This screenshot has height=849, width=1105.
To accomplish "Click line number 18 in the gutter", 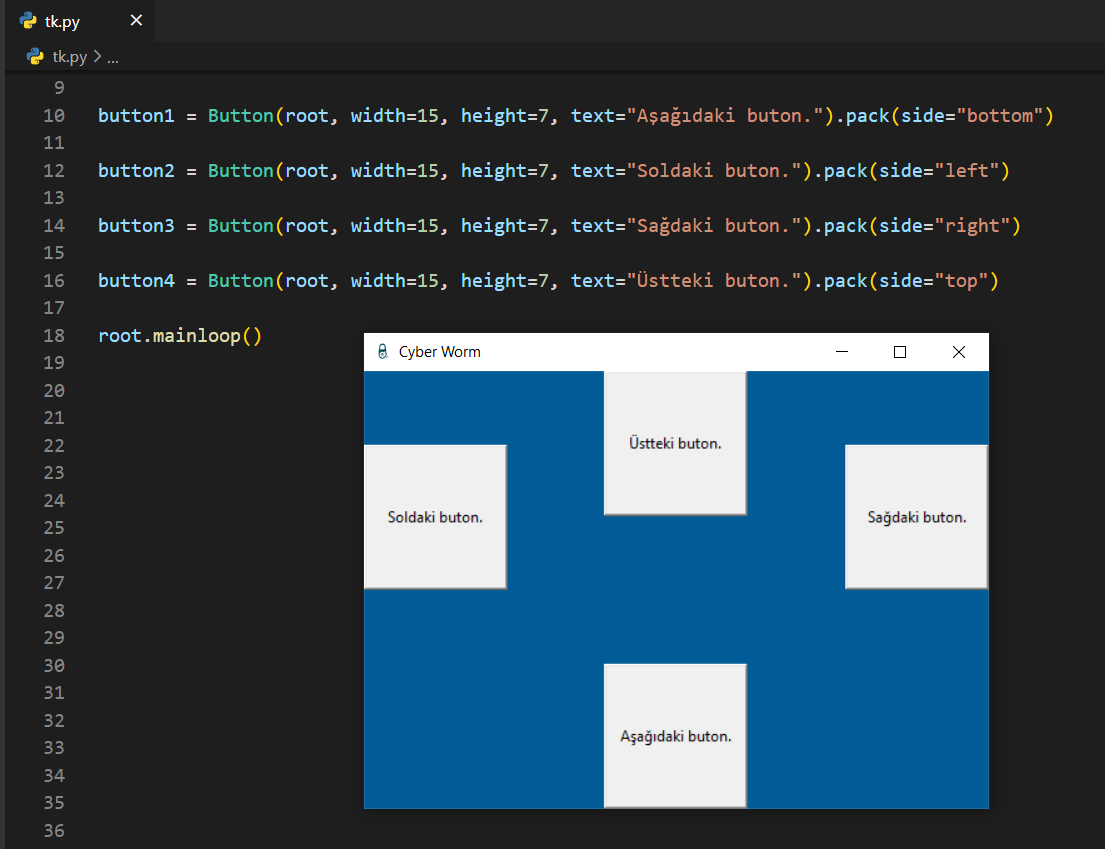I will tap(54, 336).
